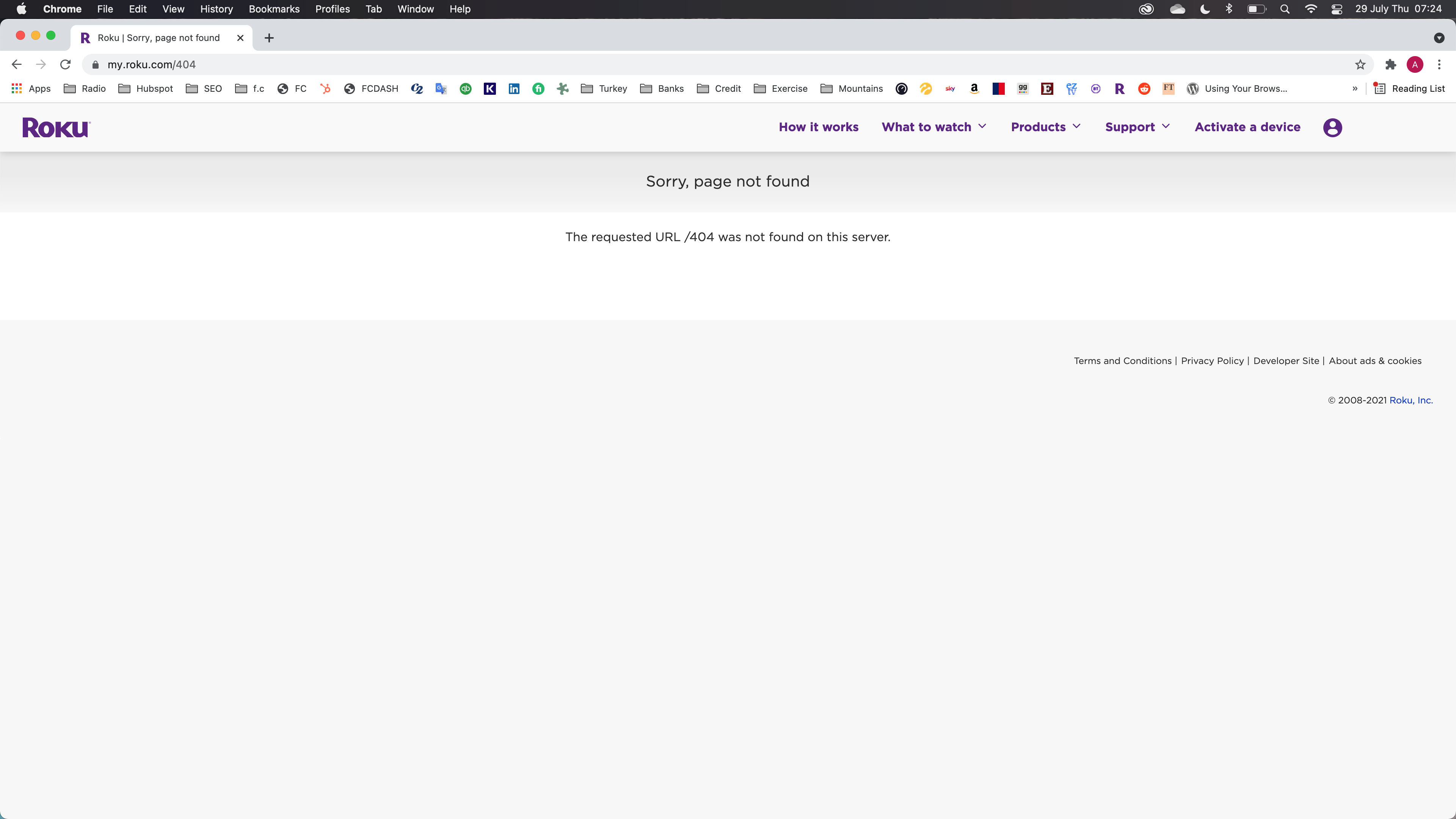Image resolution: width=1456 pixels, height=819 pixels.
Task: Click the site lock icon in address bar
Action: [x=96, y=65]
